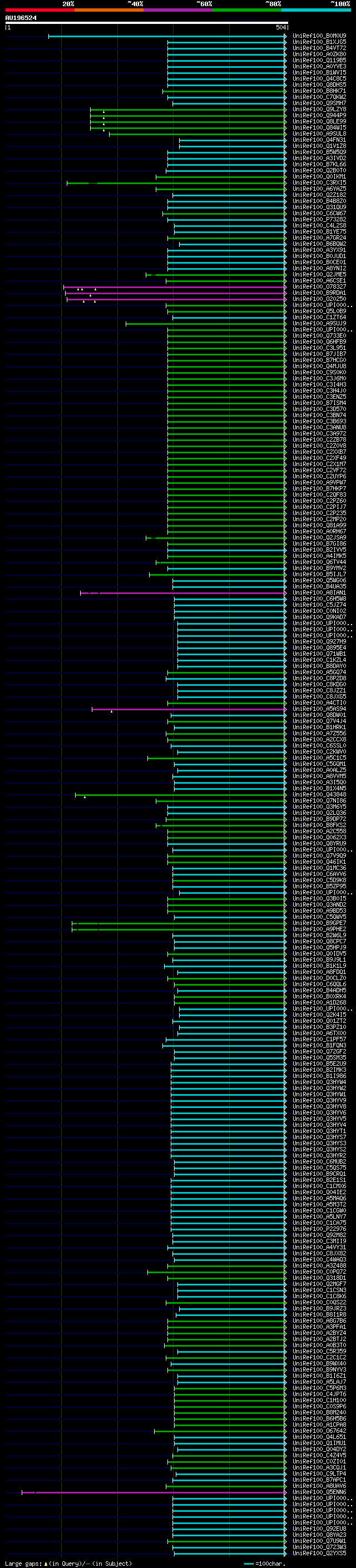Open hit UniRef100_B0M0U9
Viewport: 356px width, 1568px height.
pos(319,36)
